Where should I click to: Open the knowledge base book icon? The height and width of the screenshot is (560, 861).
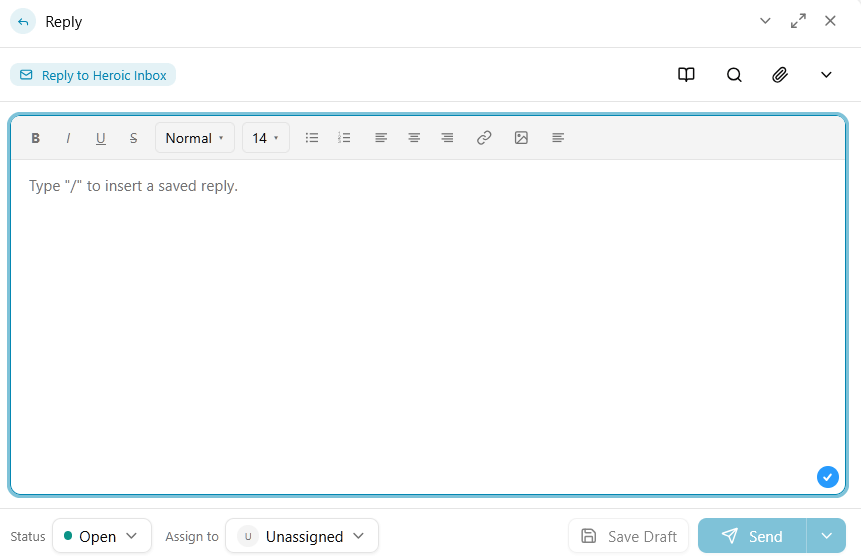pos(686,75)
